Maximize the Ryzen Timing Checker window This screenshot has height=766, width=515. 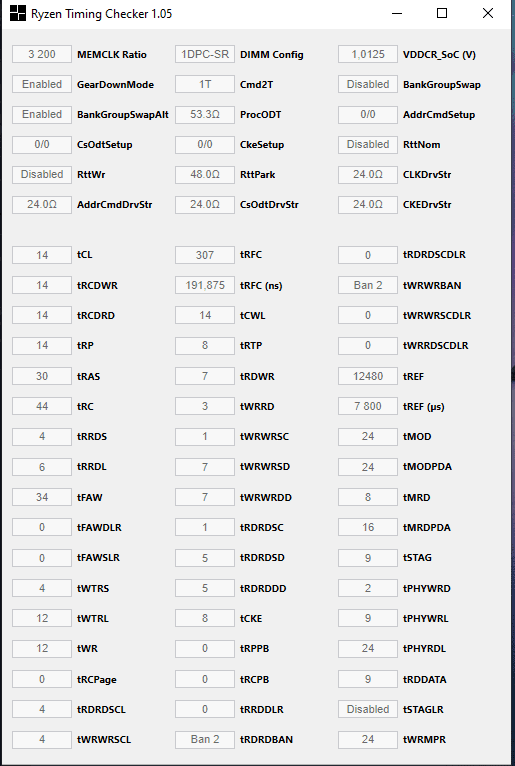(x=442, y=13)
